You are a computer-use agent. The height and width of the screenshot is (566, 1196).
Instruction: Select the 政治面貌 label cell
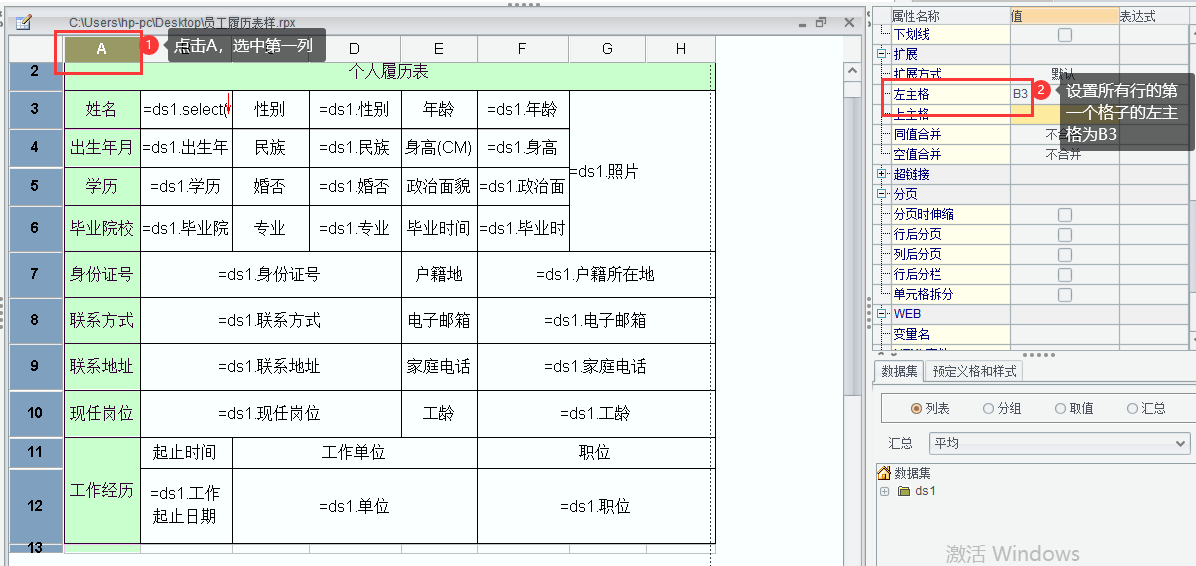(x=439, y=187)
